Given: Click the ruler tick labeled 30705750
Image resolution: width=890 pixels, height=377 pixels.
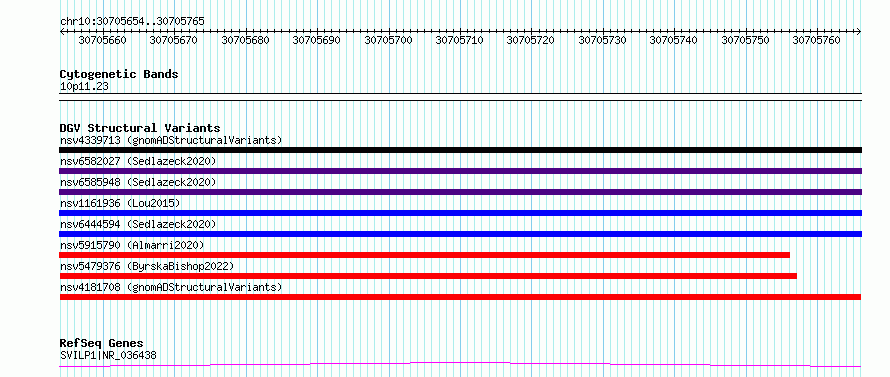Looking at the screenshot, I should [745, 40].
